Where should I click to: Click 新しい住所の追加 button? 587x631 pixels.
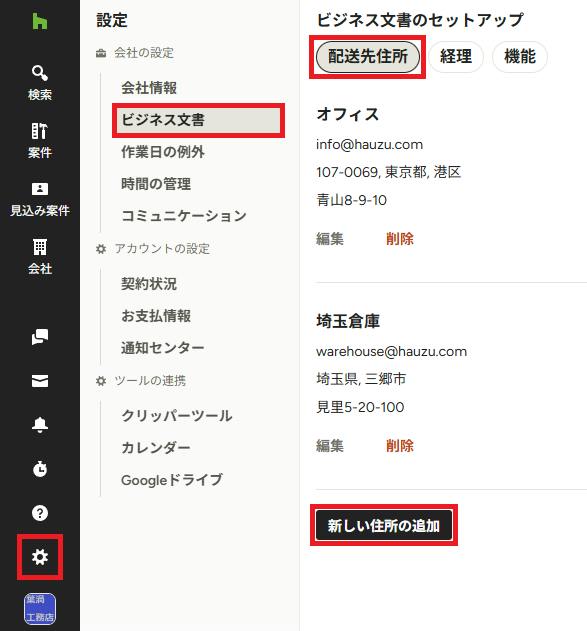(384, 525)
